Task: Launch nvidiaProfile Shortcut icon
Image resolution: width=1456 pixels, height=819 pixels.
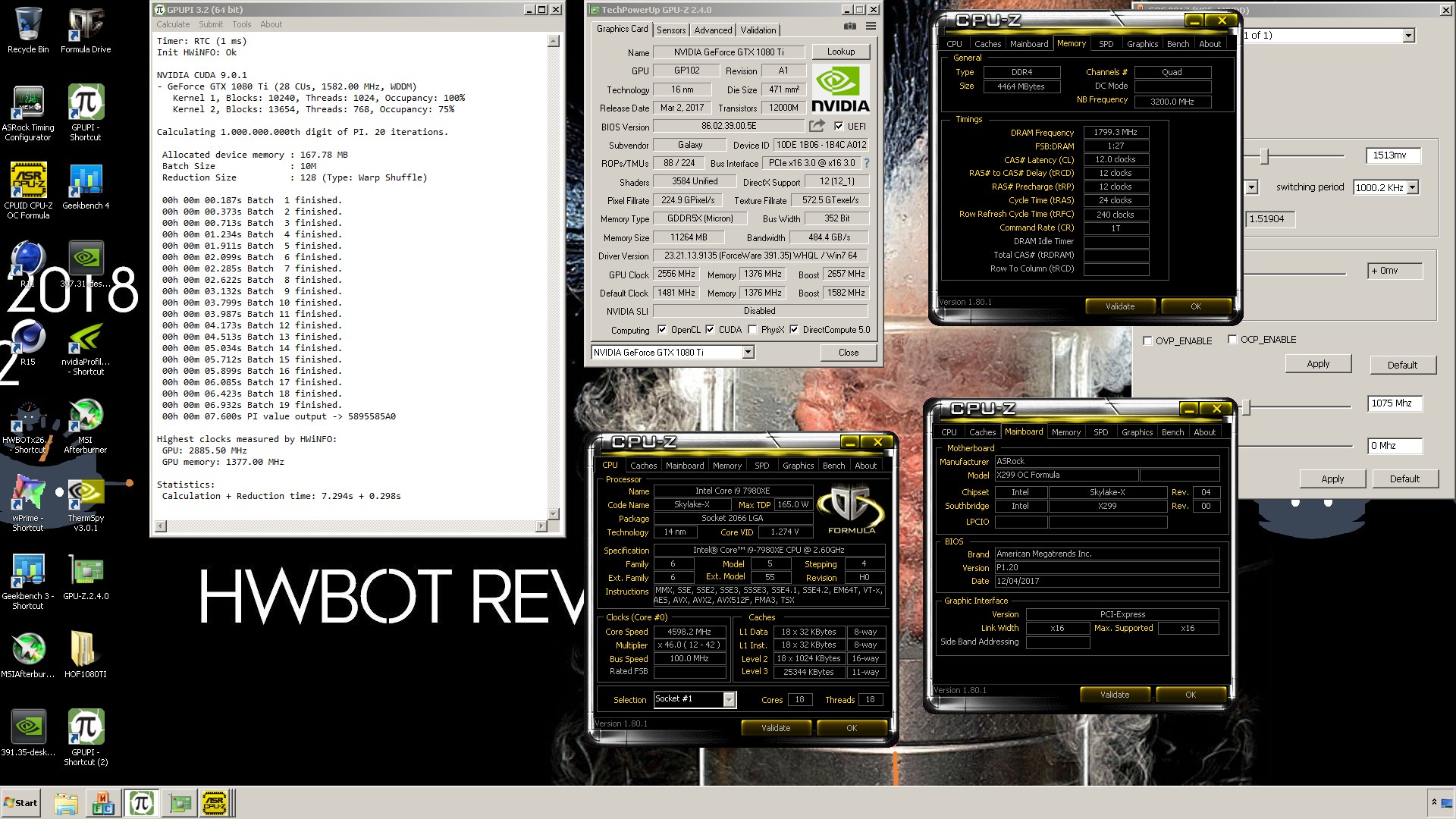Action: click(x=86, y=348)
